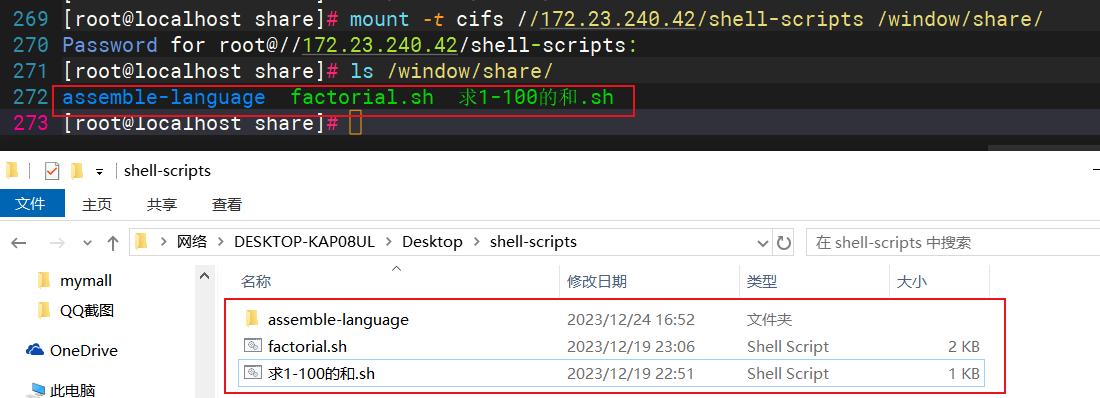Screen dimensions: 1100x398
Task: Open address bar history dropdown
Action: pos(764,243)
